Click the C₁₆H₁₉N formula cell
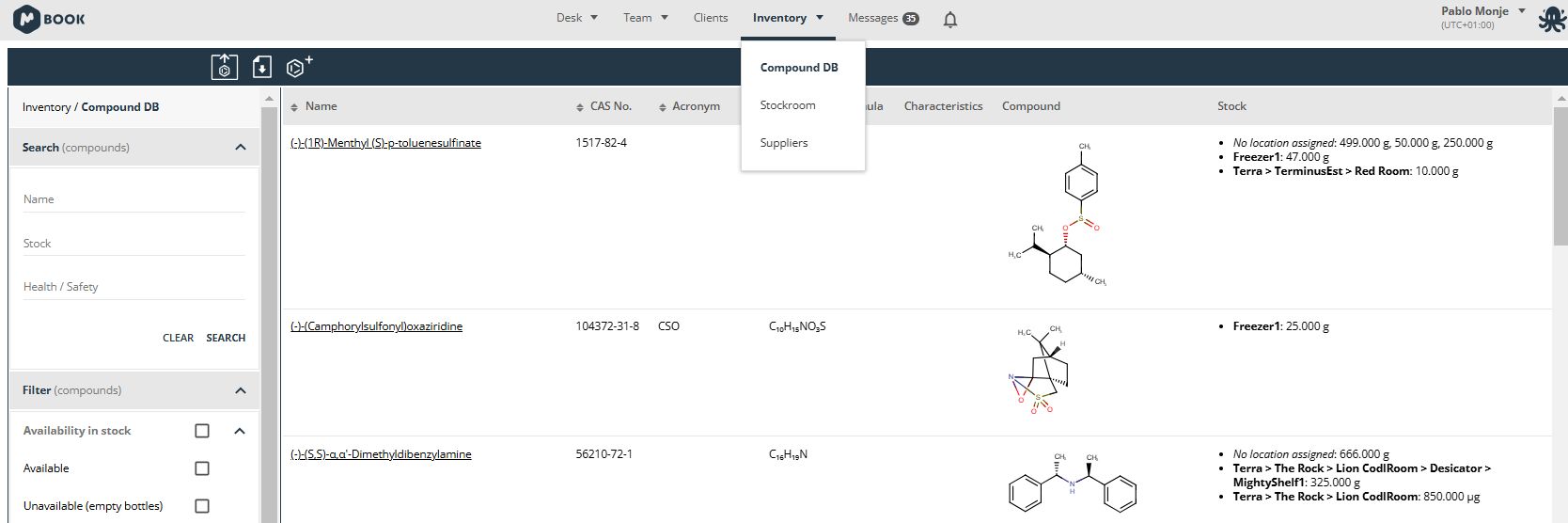 (788, 454)
